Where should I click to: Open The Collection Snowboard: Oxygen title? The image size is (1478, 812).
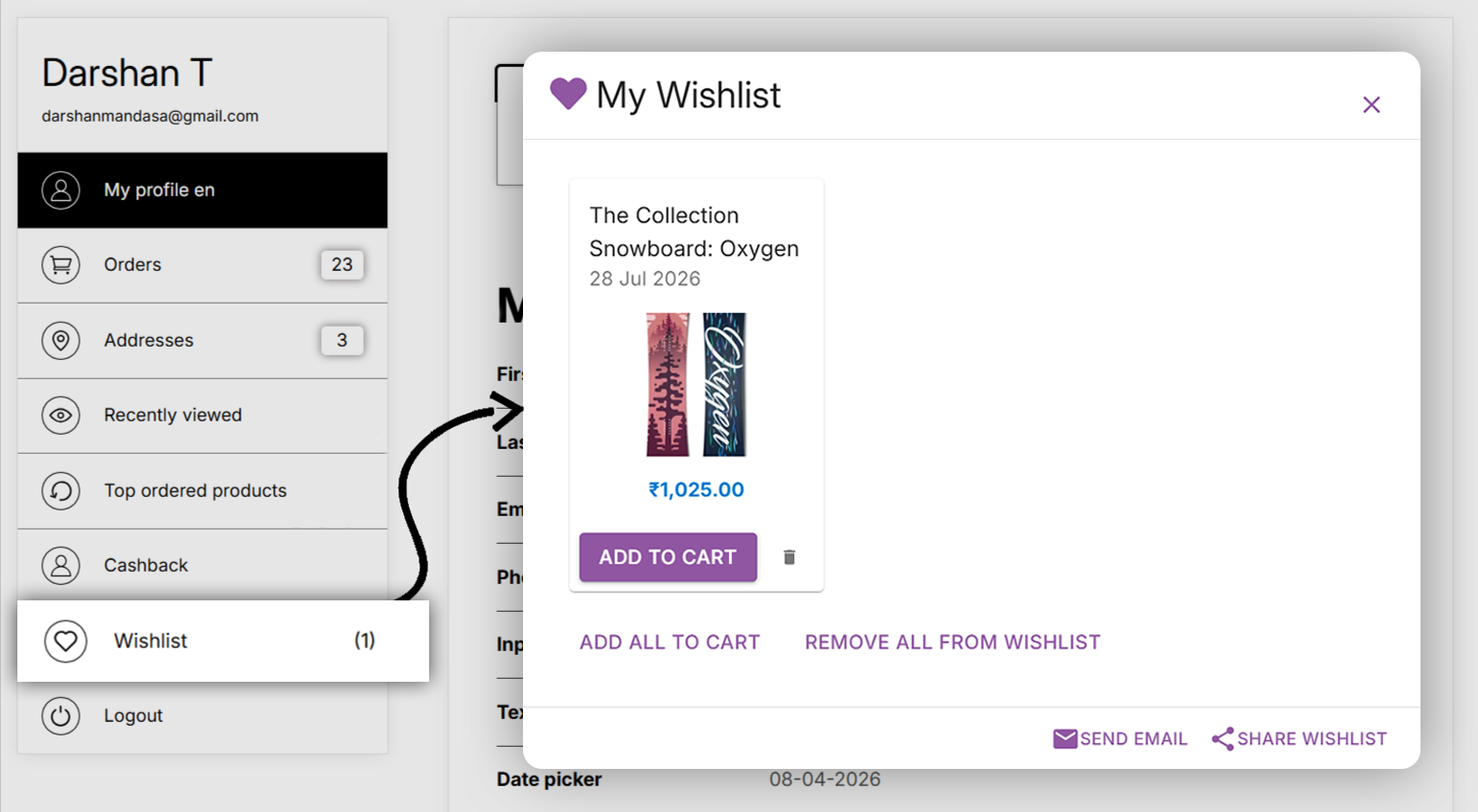[694, 232]
